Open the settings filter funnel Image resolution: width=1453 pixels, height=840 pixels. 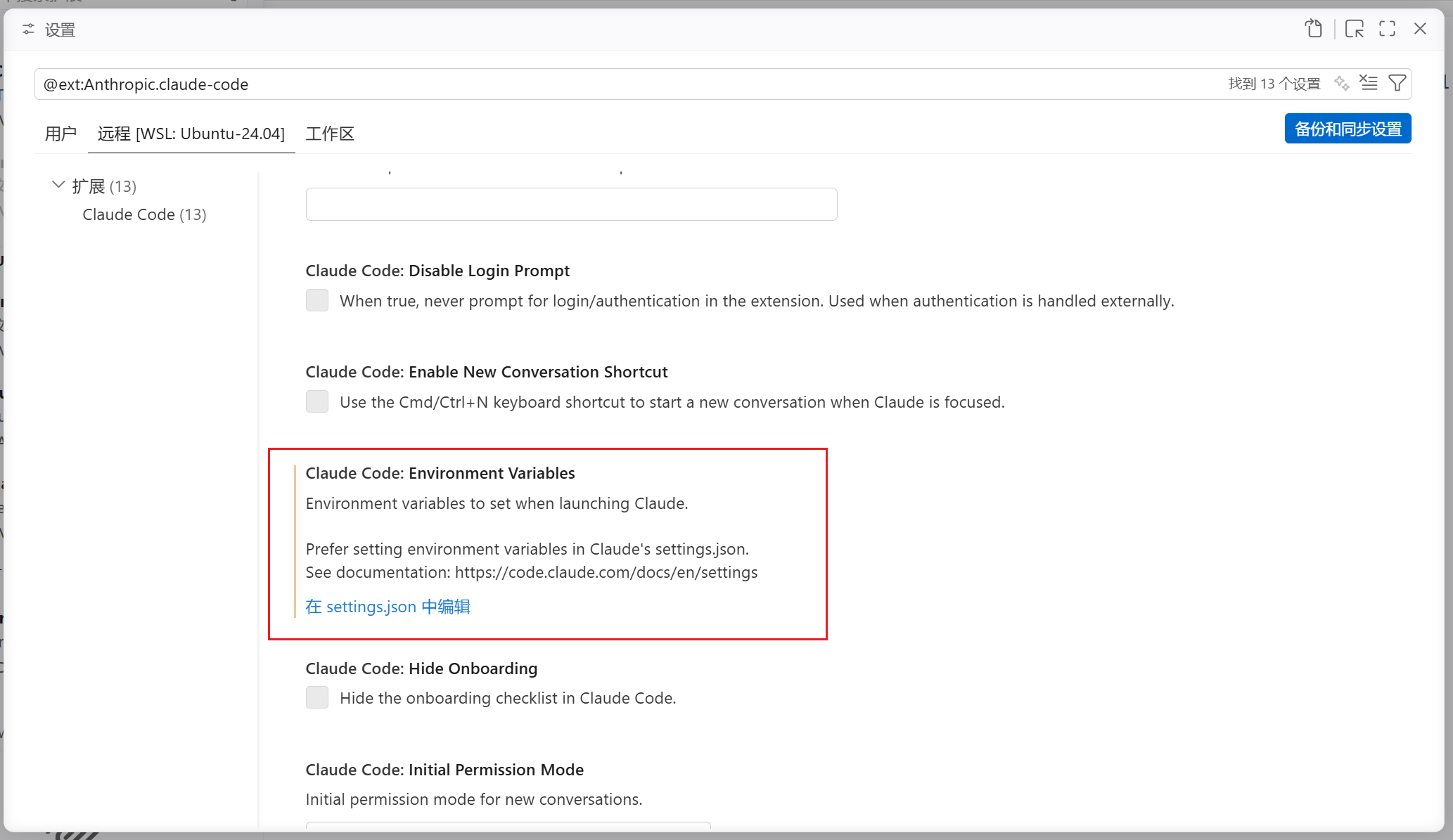(1397, 84)
